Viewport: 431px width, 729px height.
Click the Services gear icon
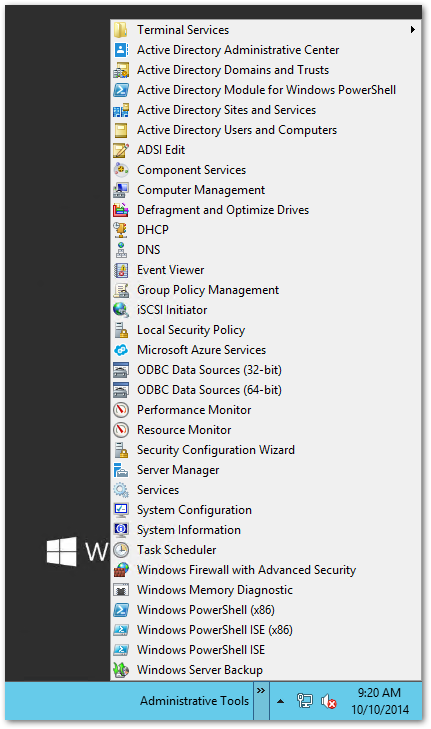[x=121, y=490]
